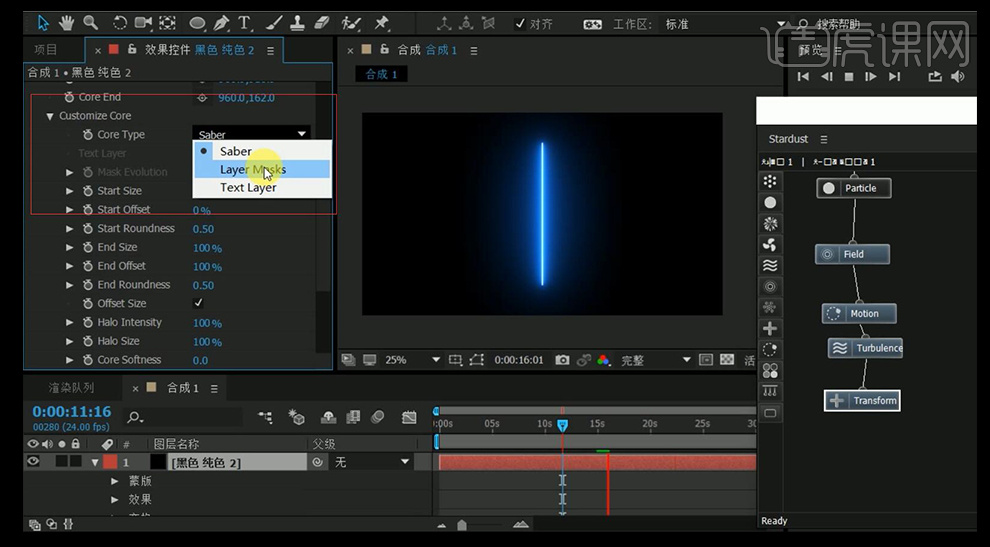This screenshot has width=990, height=547.
Task: Open the parent 无 dropdown for the layer
Action: tap(371, 462)
